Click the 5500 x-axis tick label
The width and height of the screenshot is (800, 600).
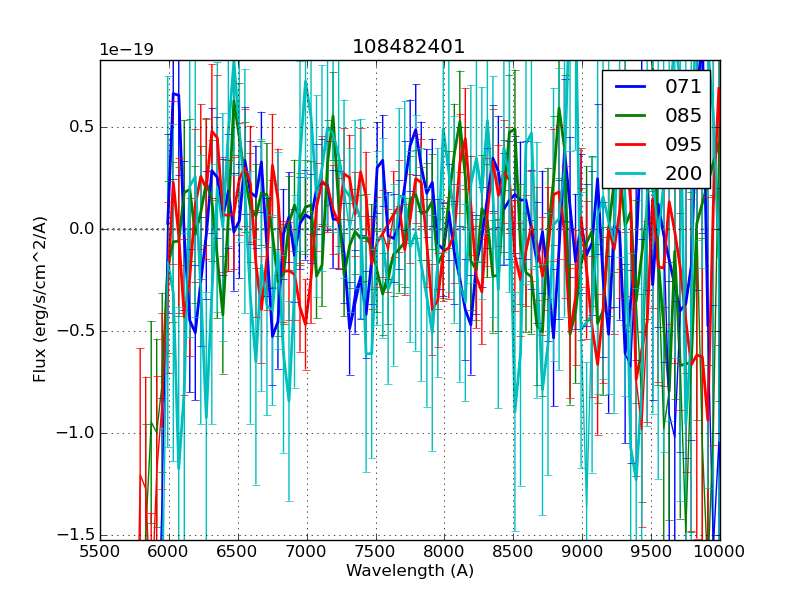point(100,552)
